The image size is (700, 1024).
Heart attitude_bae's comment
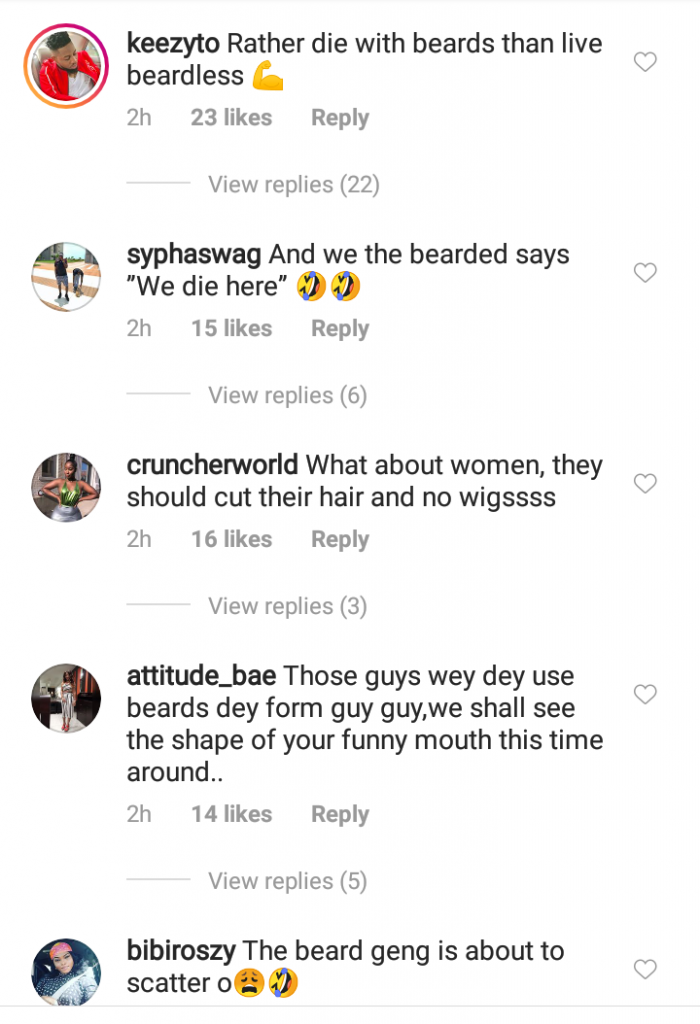[645, 694]
